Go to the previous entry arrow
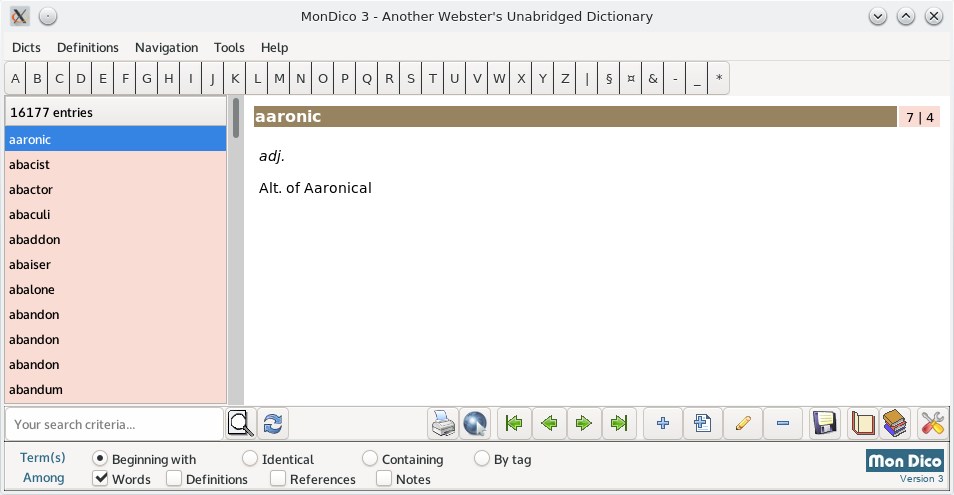The height and width of the screenshot is (495, 954). tap(549, 423)
